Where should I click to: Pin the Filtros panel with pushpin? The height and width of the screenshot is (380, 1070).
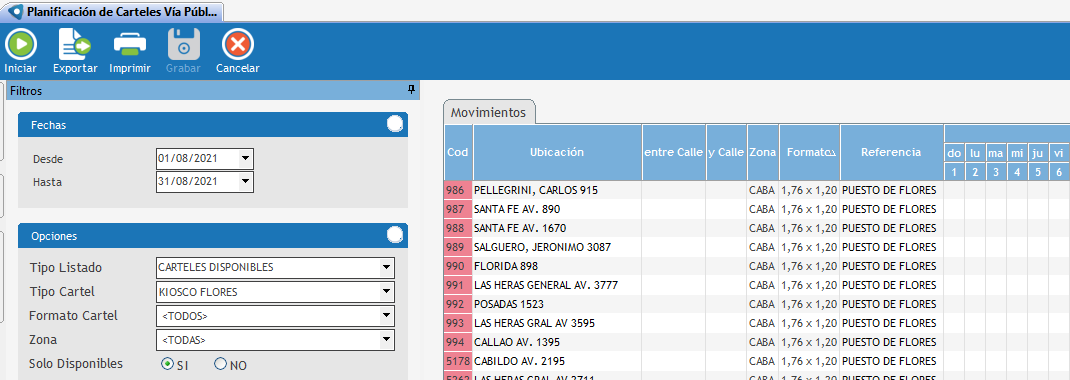pos(411,90)
